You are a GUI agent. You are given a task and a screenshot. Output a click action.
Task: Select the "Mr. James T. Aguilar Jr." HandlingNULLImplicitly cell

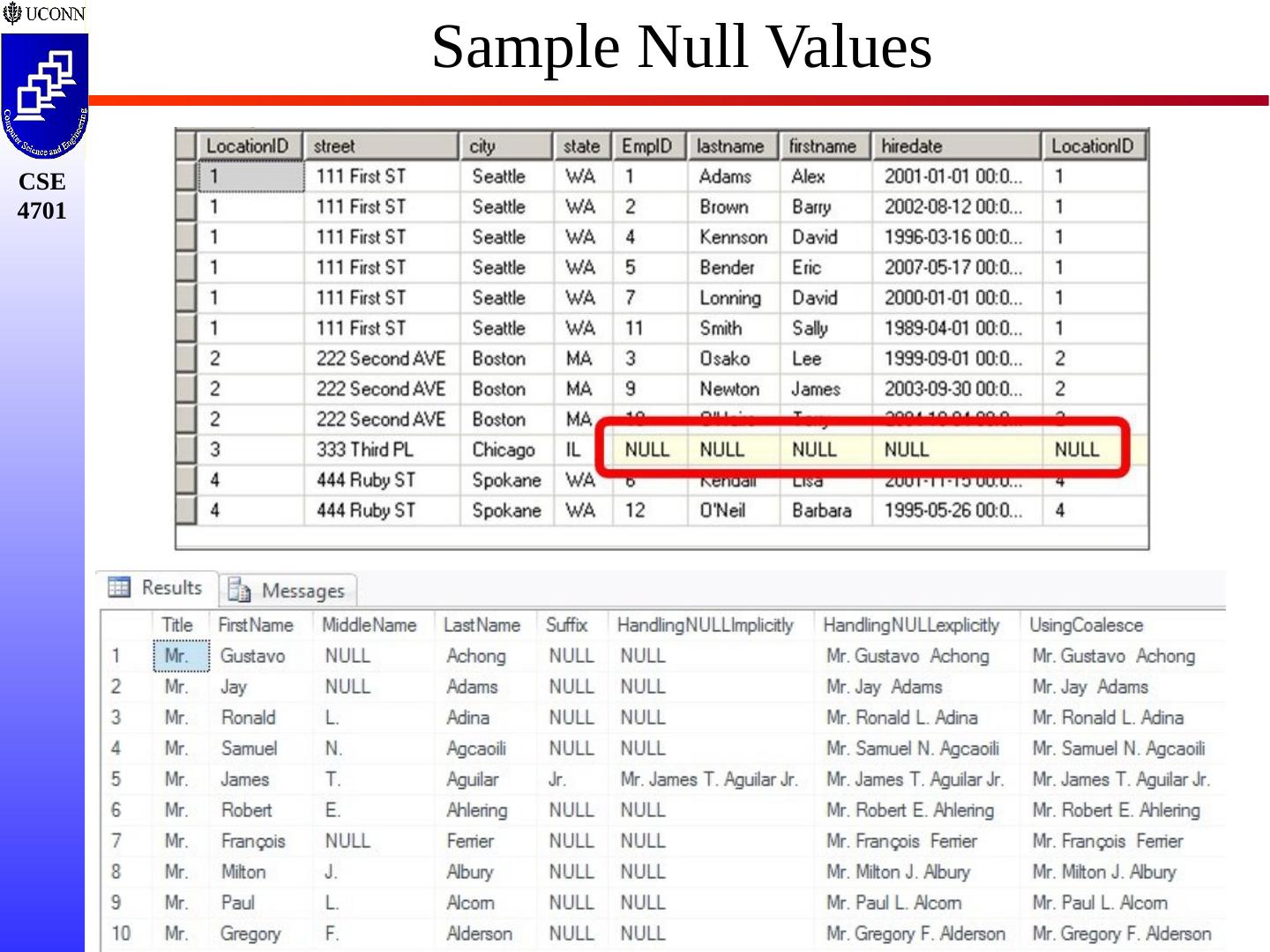711,779
